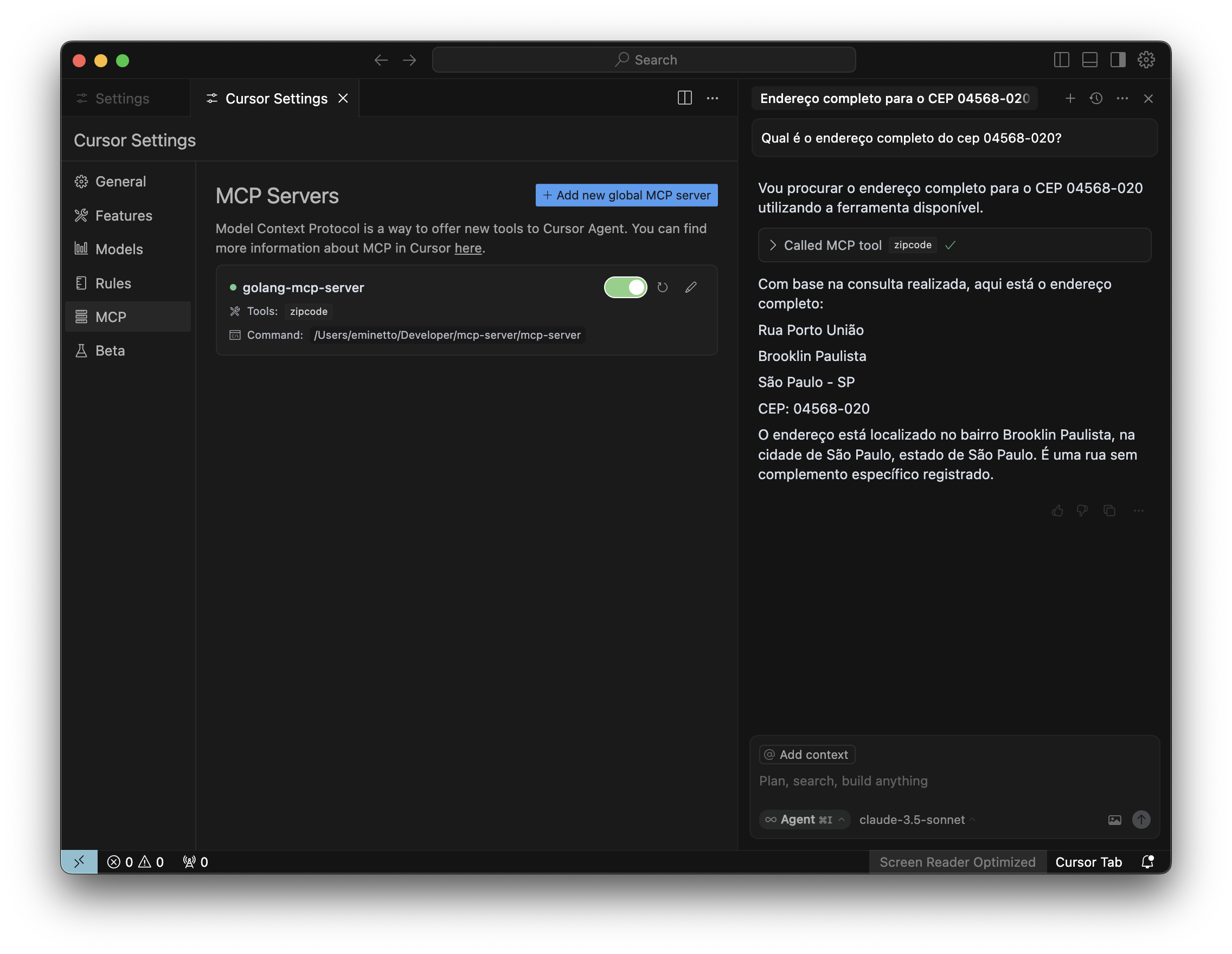Toggle primary sidebar layout icon in title bar

click(x=1061, y=60)
